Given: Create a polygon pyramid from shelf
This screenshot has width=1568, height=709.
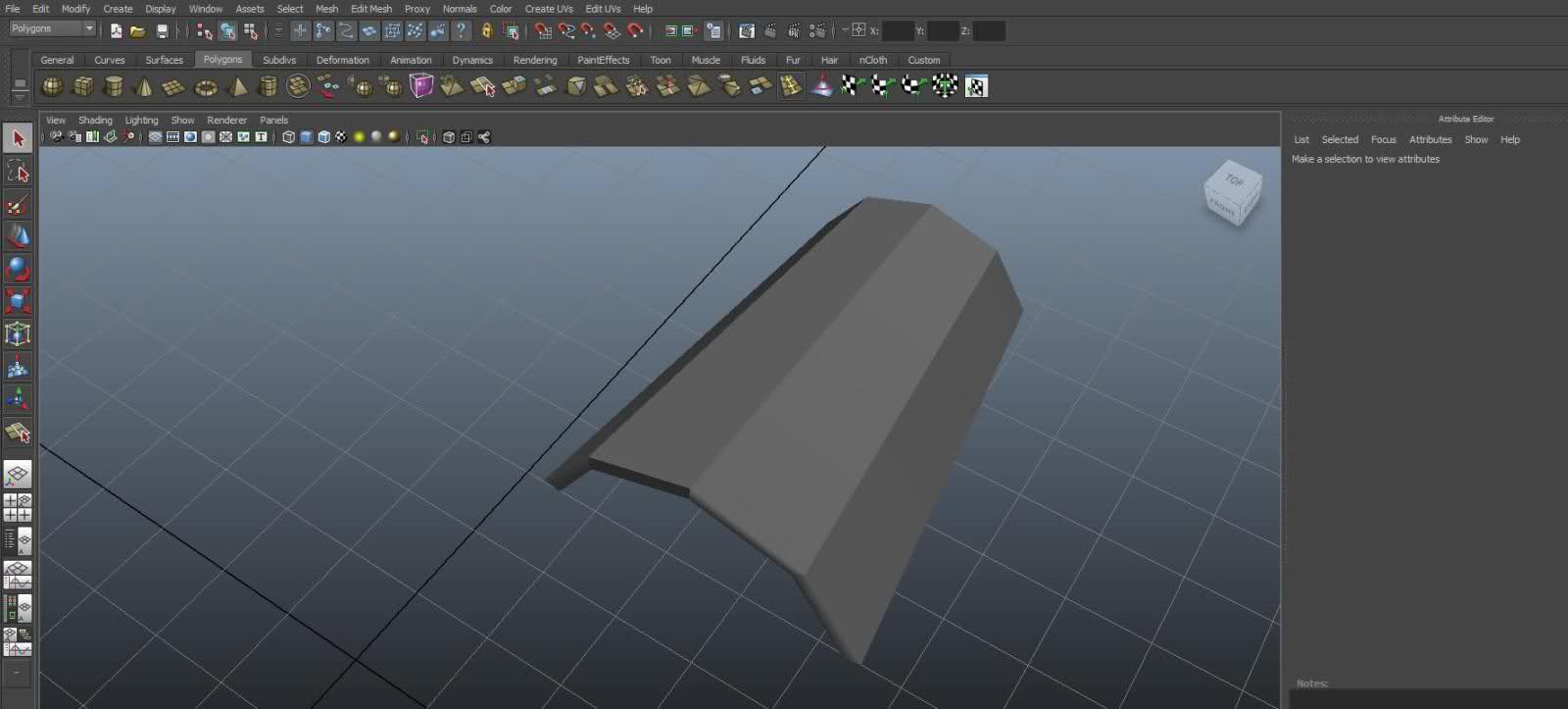Looking at the screenshot, I should pyautogui.click(x=236, y=87).
